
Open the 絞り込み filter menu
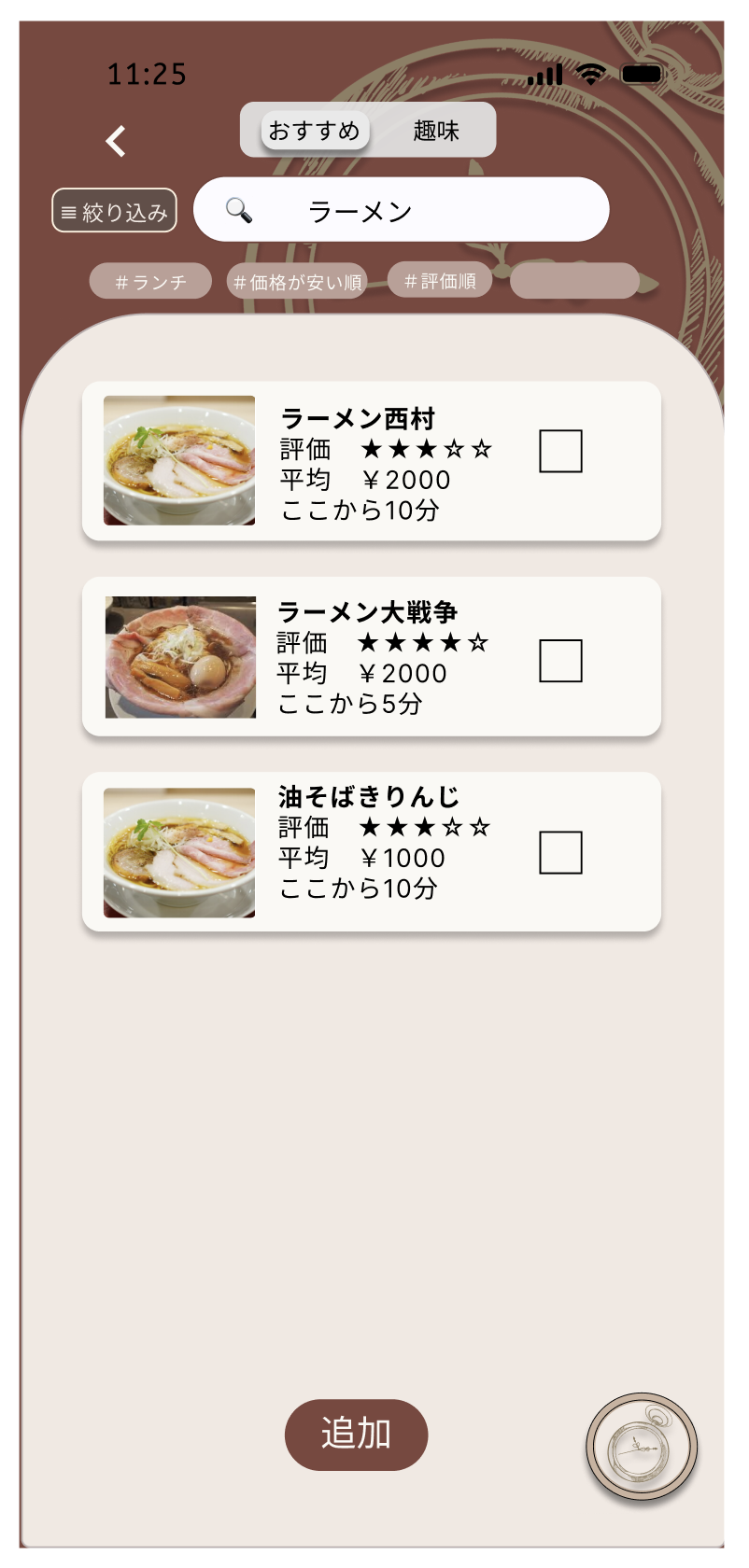[x=114, y=211]
